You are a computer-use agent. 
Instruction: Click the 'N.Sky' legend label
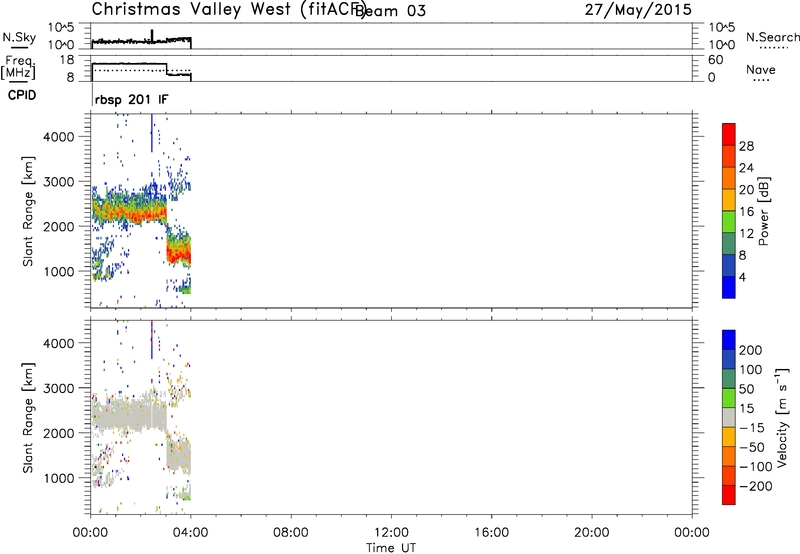(x=19, y=38)
